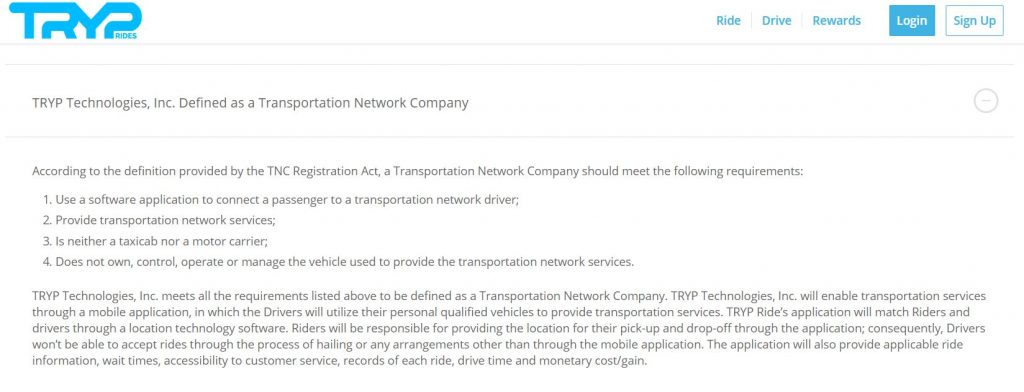Collapse the section with the minus icon
This screenshot has height=392, width=1024.
coord(985,101)
